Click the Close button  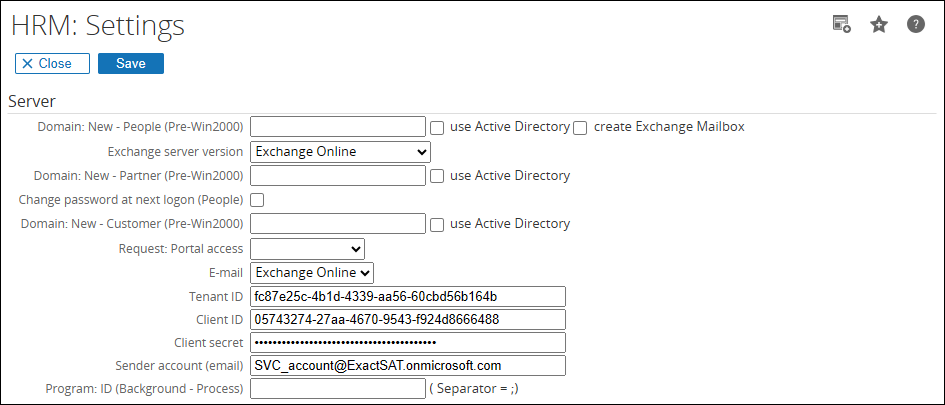click(x=52, y=64)
